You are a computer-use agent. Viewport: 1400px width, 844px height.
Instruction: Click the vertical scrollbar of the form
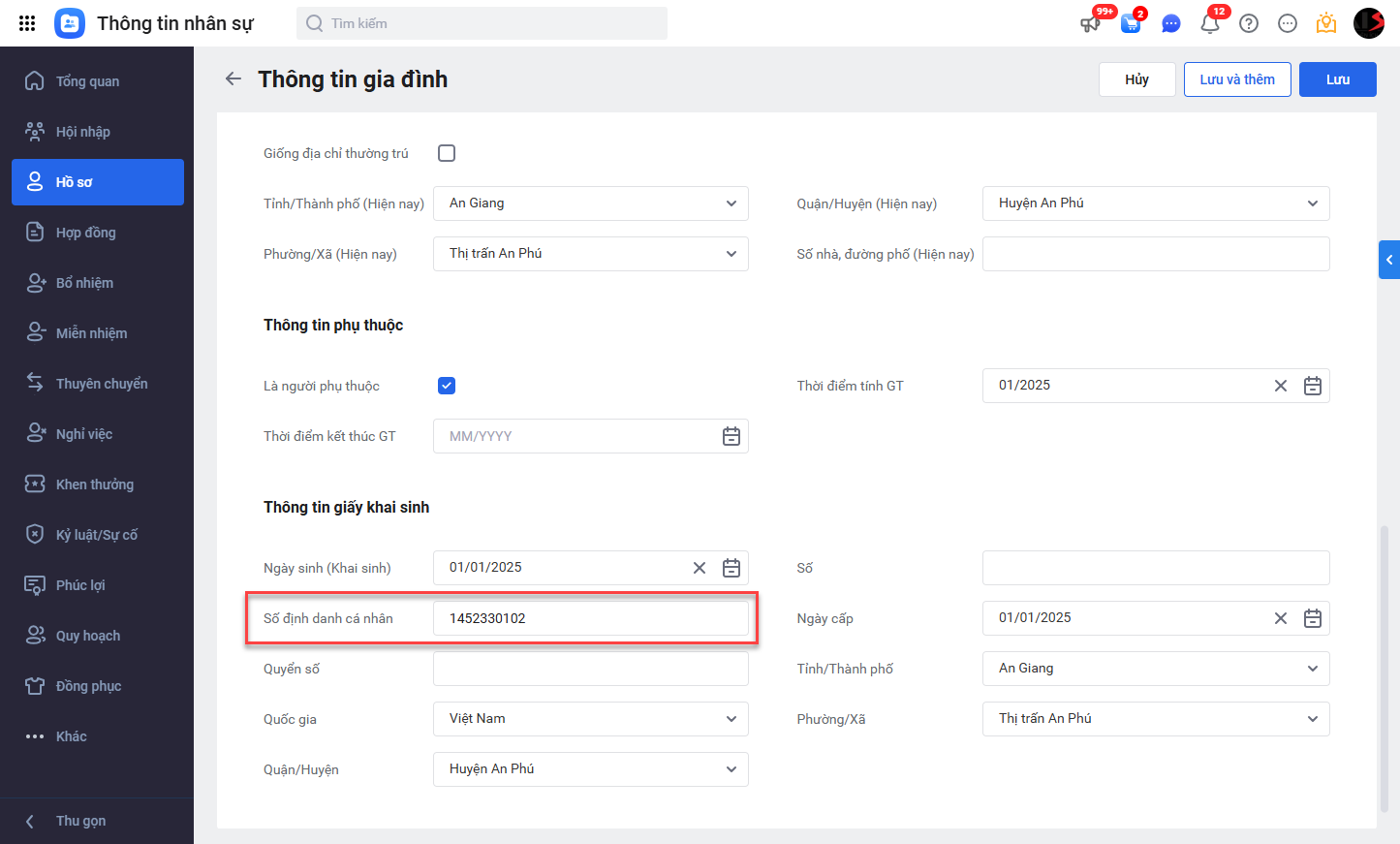pyautogui.click(x=1384, y=669)
